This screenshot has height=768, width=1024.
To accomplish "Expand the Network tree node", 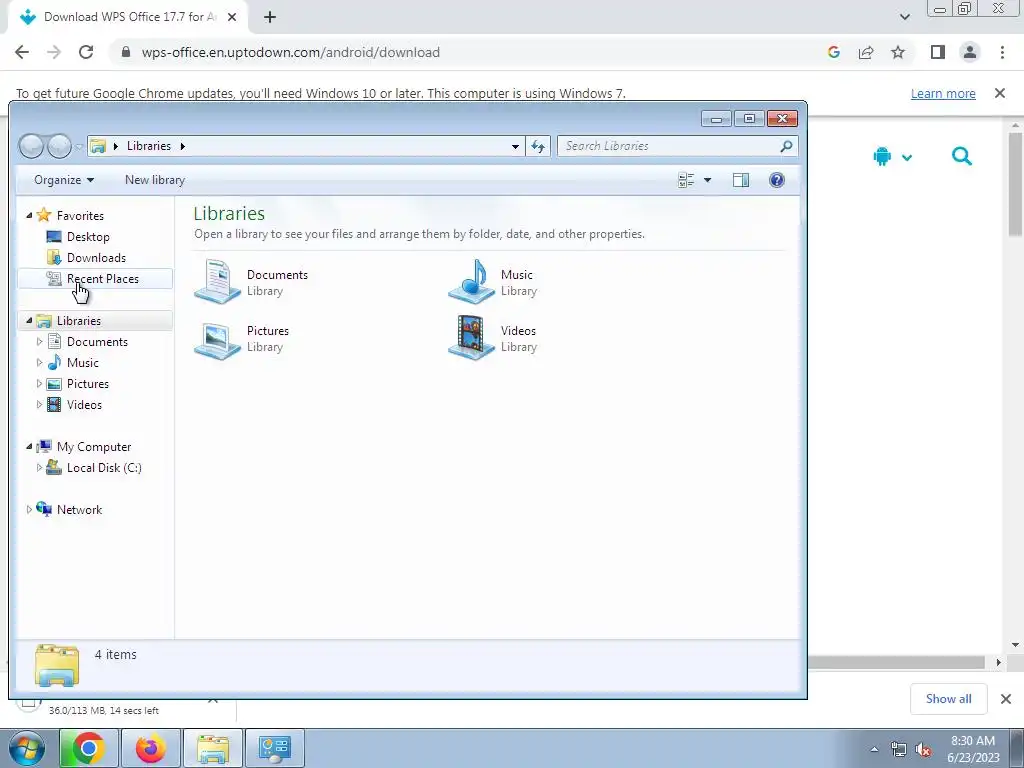I will pos(29,509).
